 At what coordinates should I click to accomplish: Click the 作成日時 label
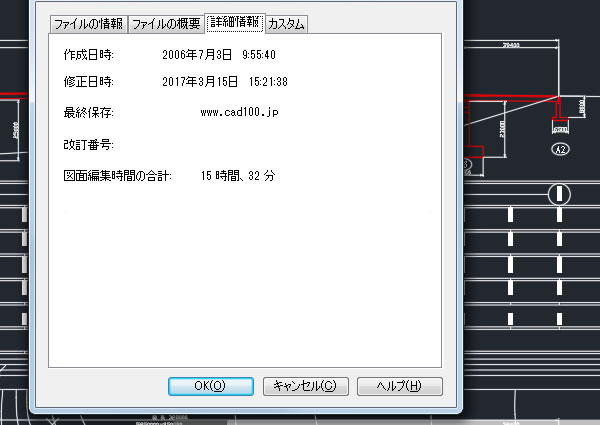(88, 55)
